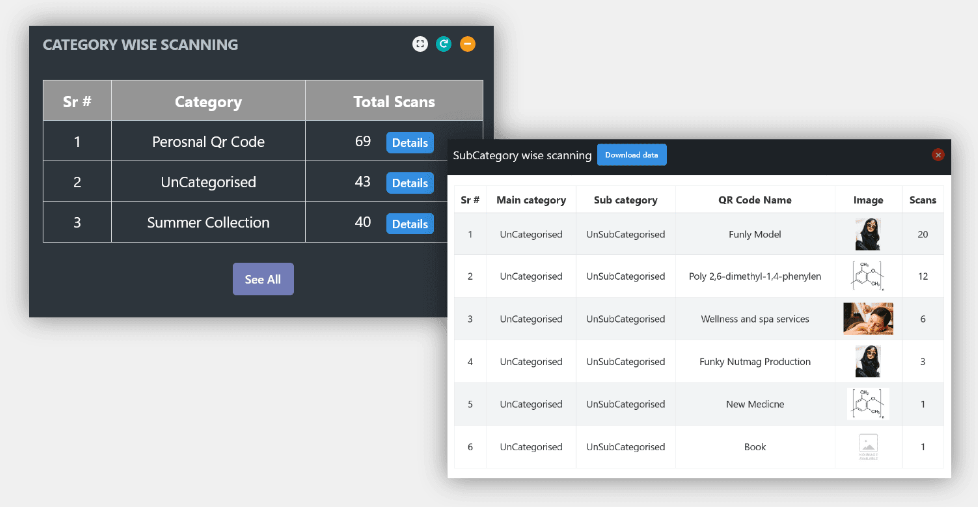The height and width of the screenshot is (507, 978).
Task: Click the See All button
Action: (x=263, y=279)
